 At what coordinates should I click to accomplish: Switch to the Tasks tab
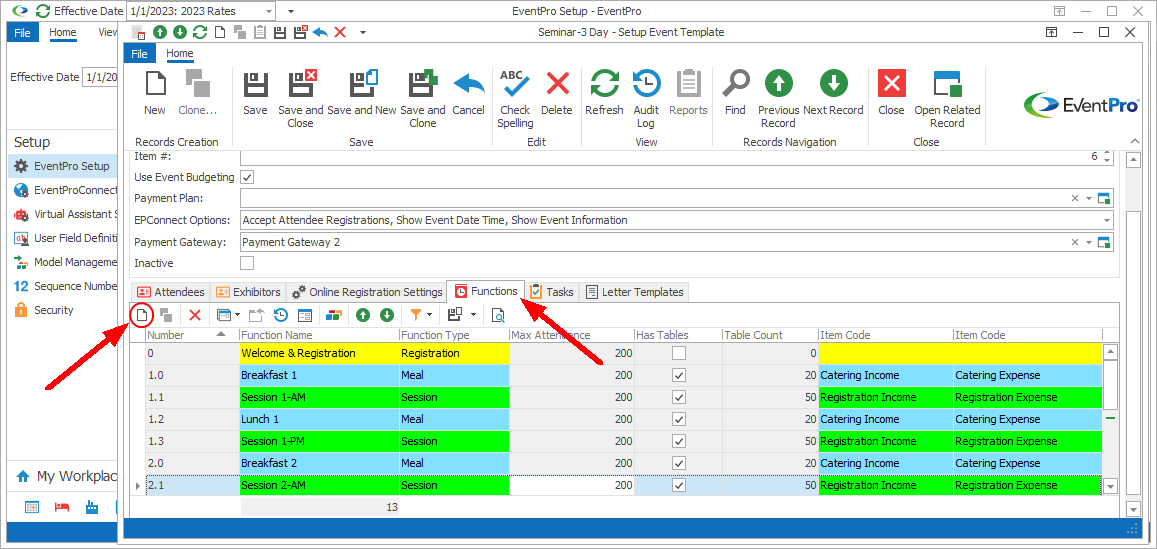[x=552, y=292]
